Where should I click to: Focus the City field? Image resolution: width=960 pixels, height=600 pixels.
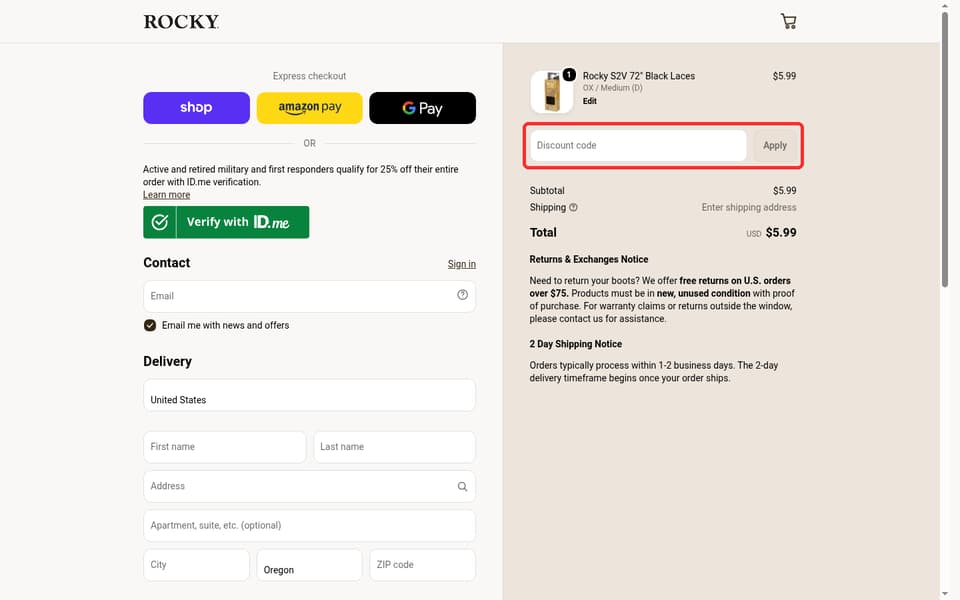[197, 565]
